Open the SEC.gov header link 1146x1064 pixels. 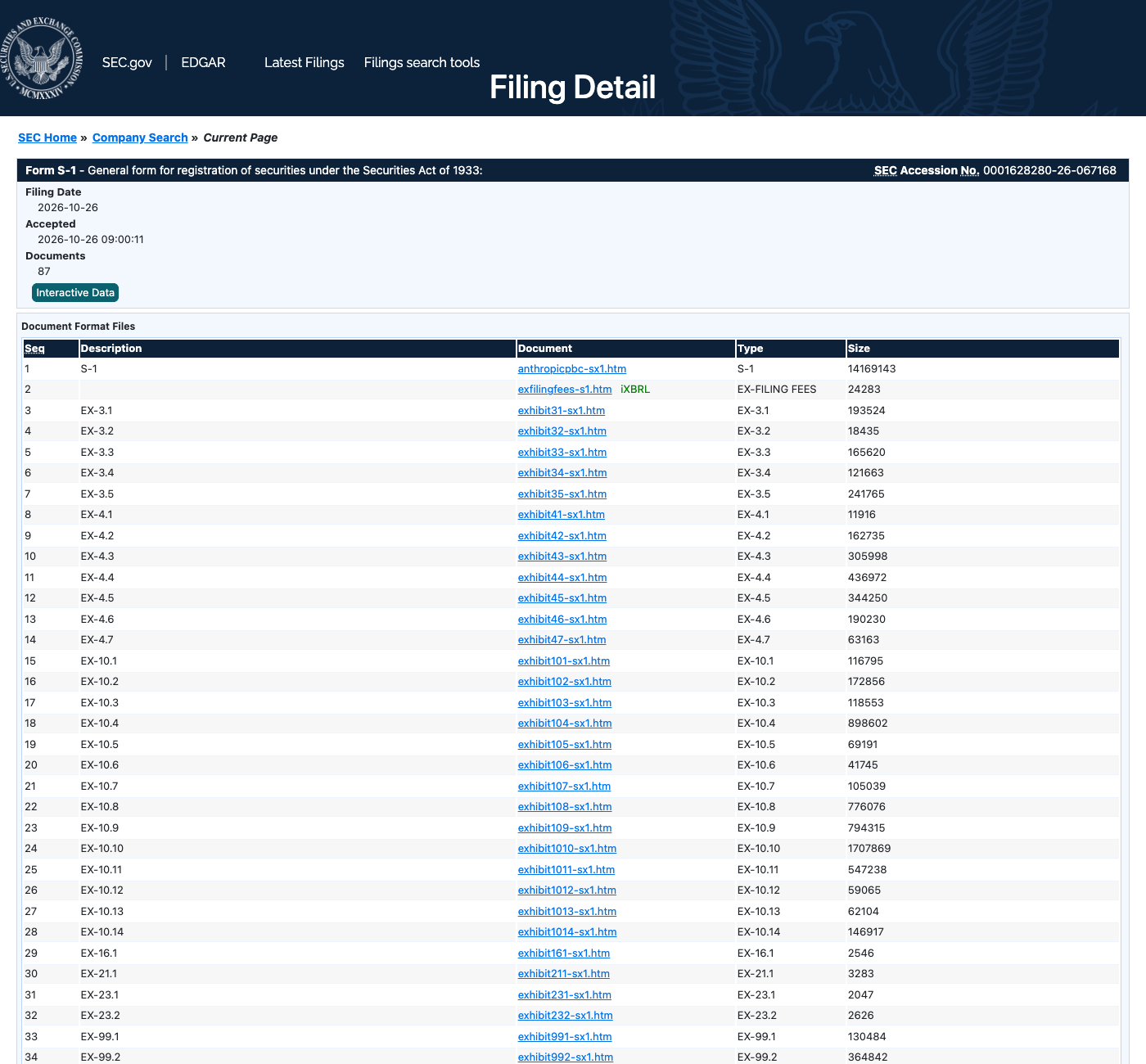pos(127,62)
